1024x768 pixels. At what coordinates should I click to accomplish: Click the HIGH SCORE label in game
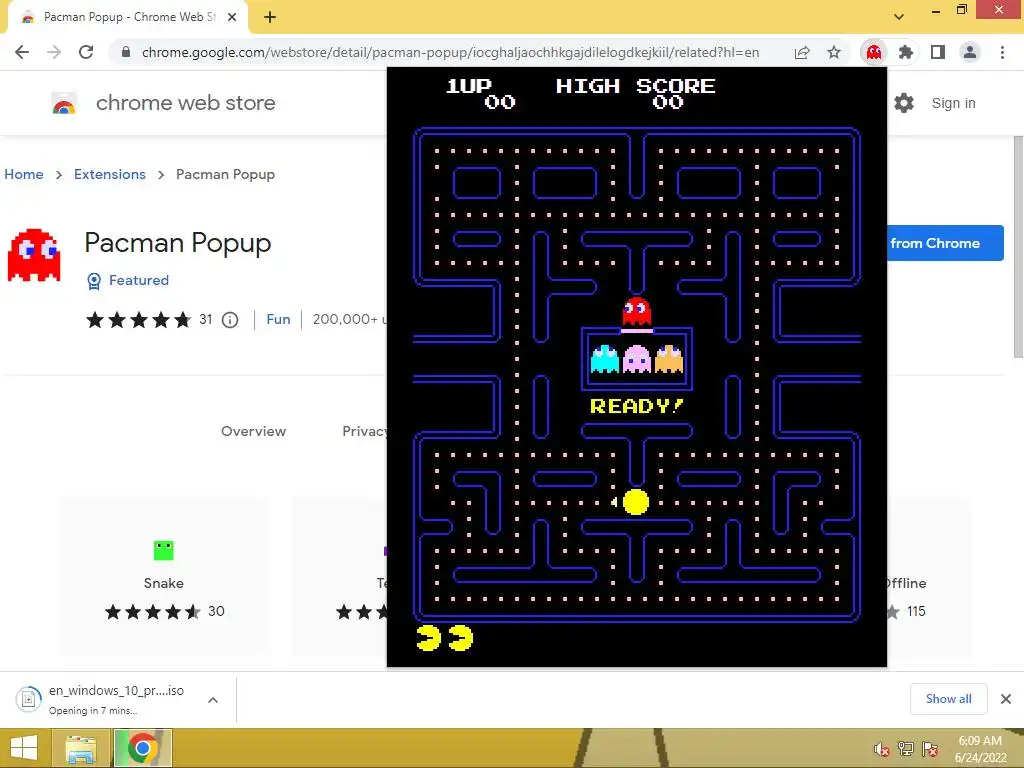pyautogui.click(x=635, y=86)
